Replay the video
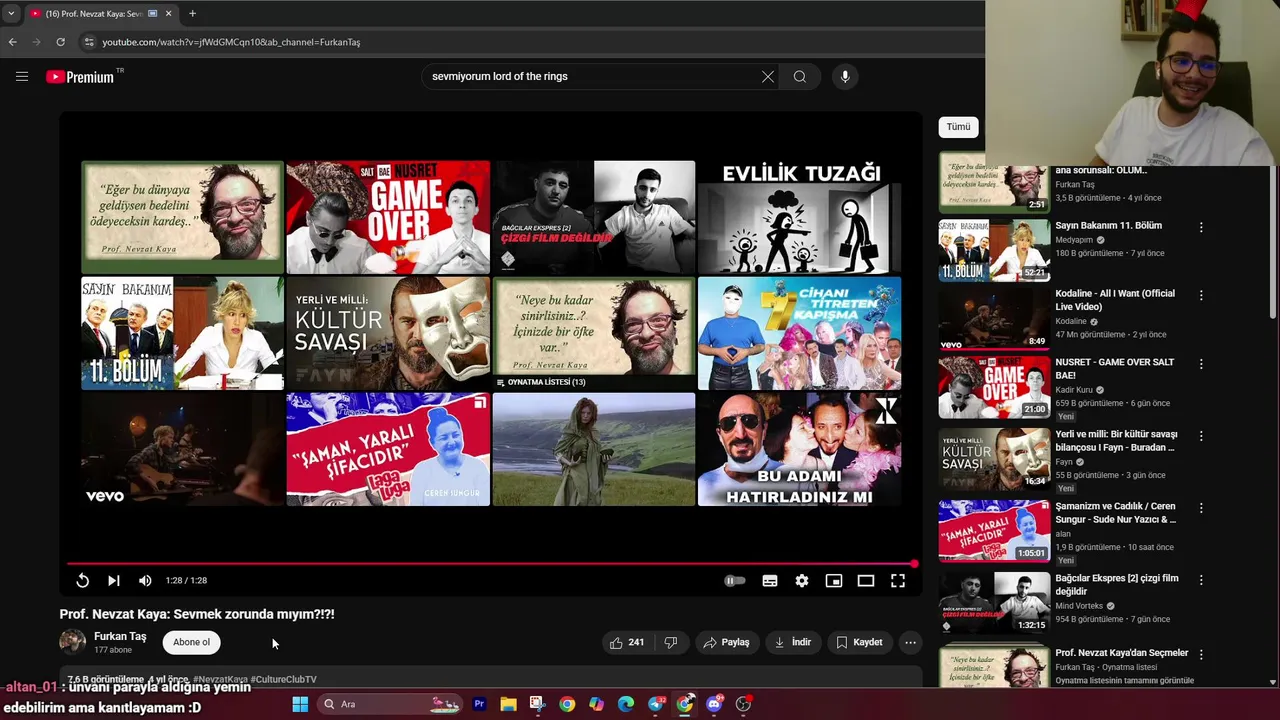 pyautogui.click(x=82, y=580)
